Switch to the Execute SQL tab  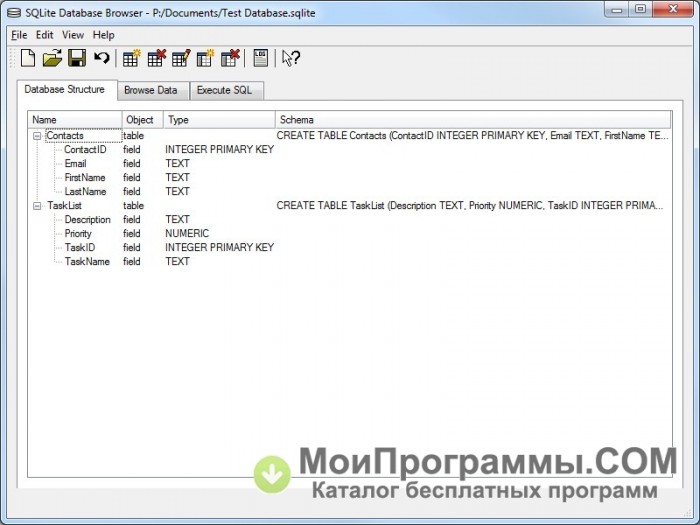click(226, 90)
